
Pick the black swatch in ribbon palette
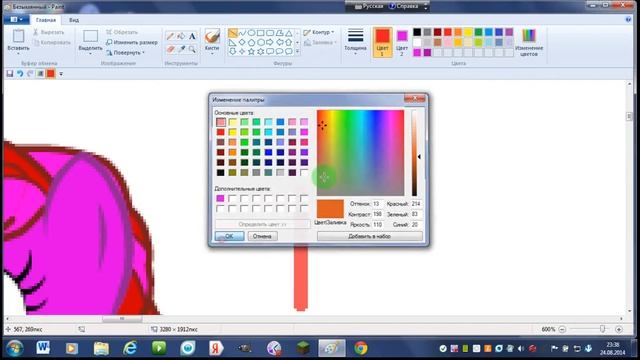(x=417, y=32)
